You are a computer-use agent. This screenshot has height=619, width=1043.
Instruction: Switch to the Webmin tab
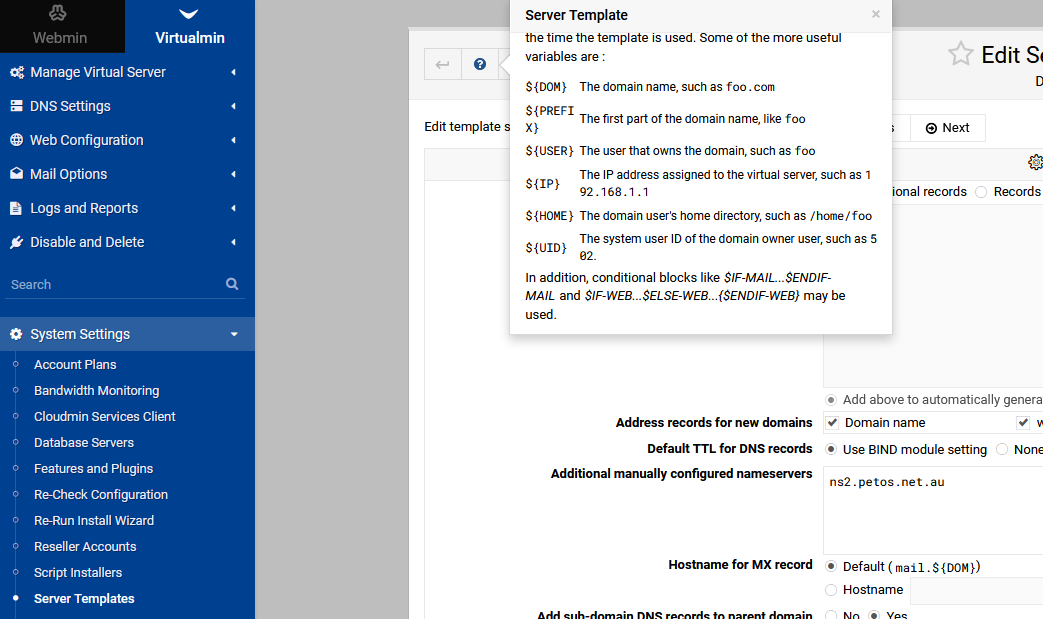(60, 26)
